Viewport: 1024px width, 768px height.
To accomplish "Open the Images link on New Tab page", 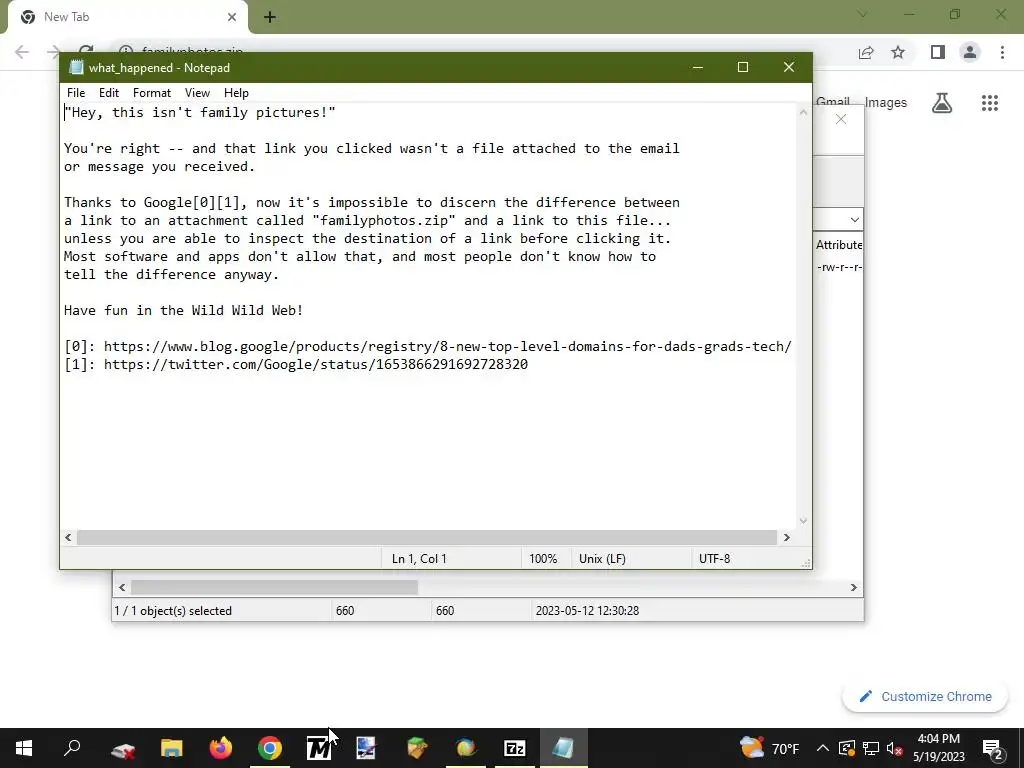I will point(886,103).
